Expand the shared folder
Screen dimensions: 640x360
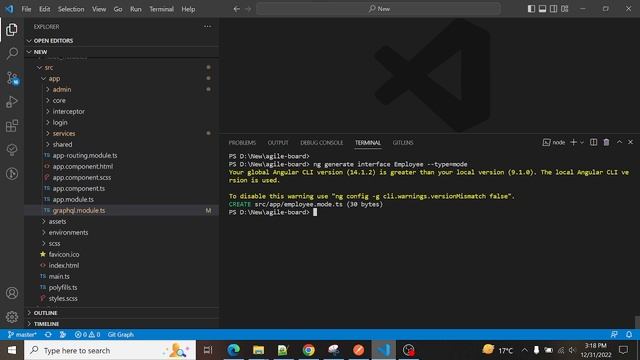tap(122, 144)
